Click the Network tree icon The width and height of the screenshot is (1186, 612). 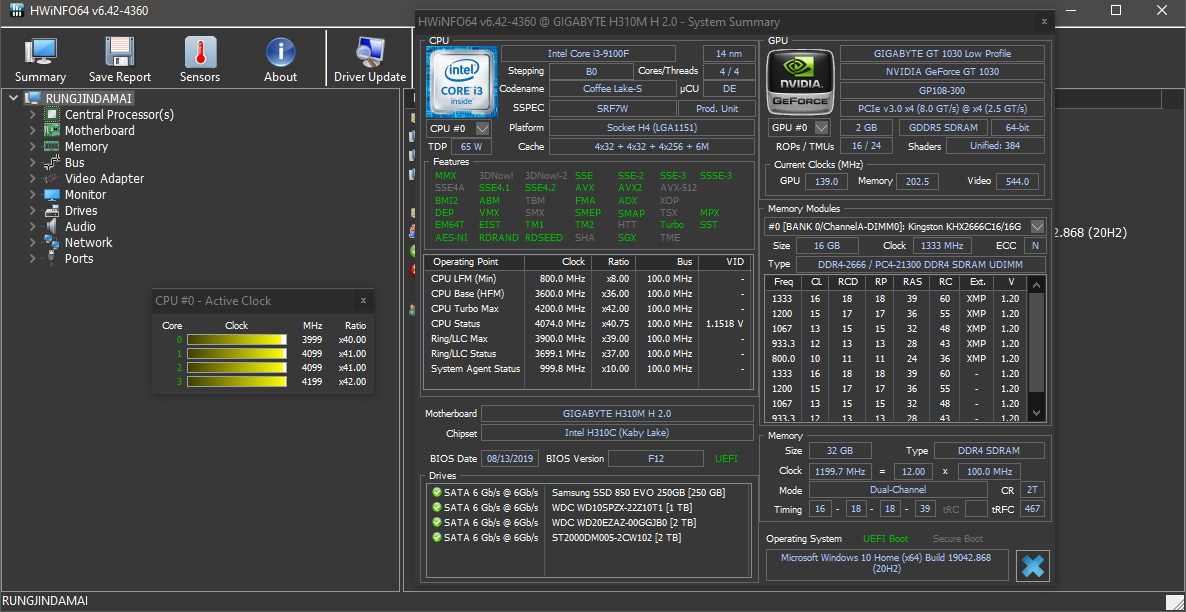point(52,242)
